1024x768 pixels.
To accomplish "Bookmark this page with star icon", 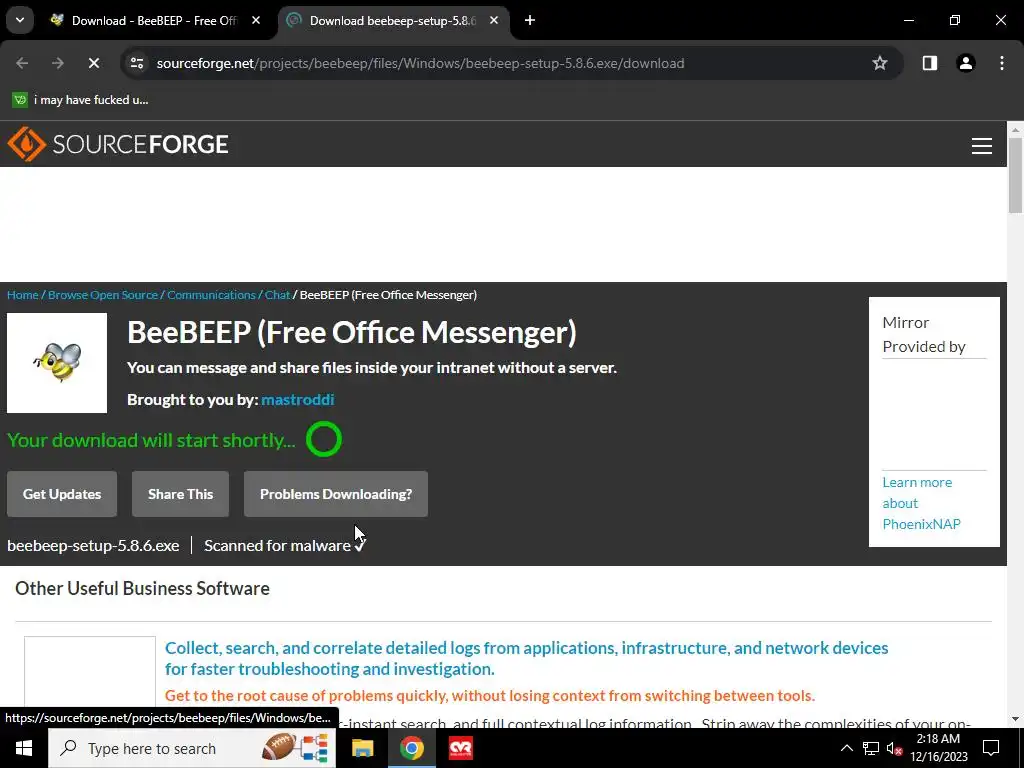I will point(880,63).
